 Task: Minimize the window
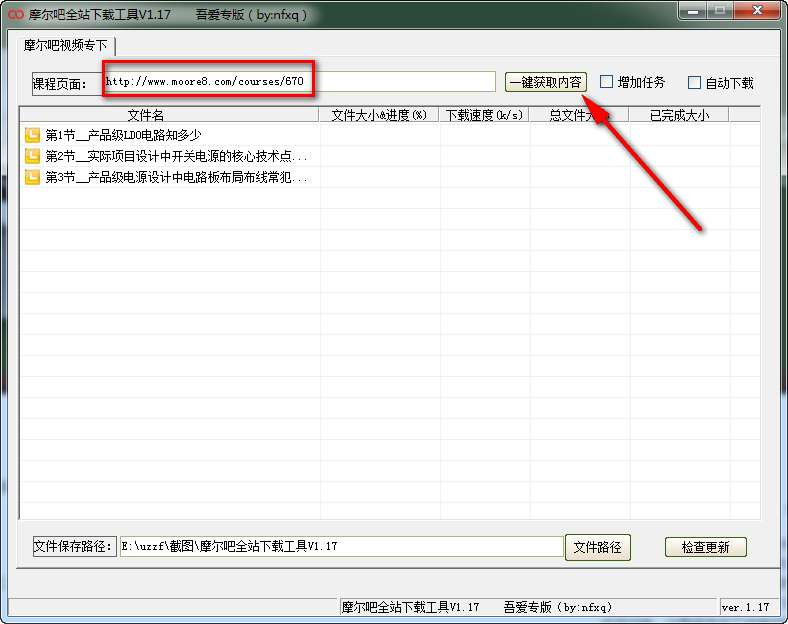tap(693, 11)
